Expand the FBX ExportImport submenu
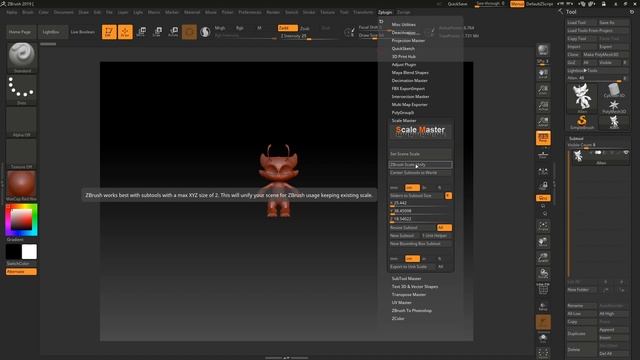The height and width of the screenshot is (360, 640). 408,89
